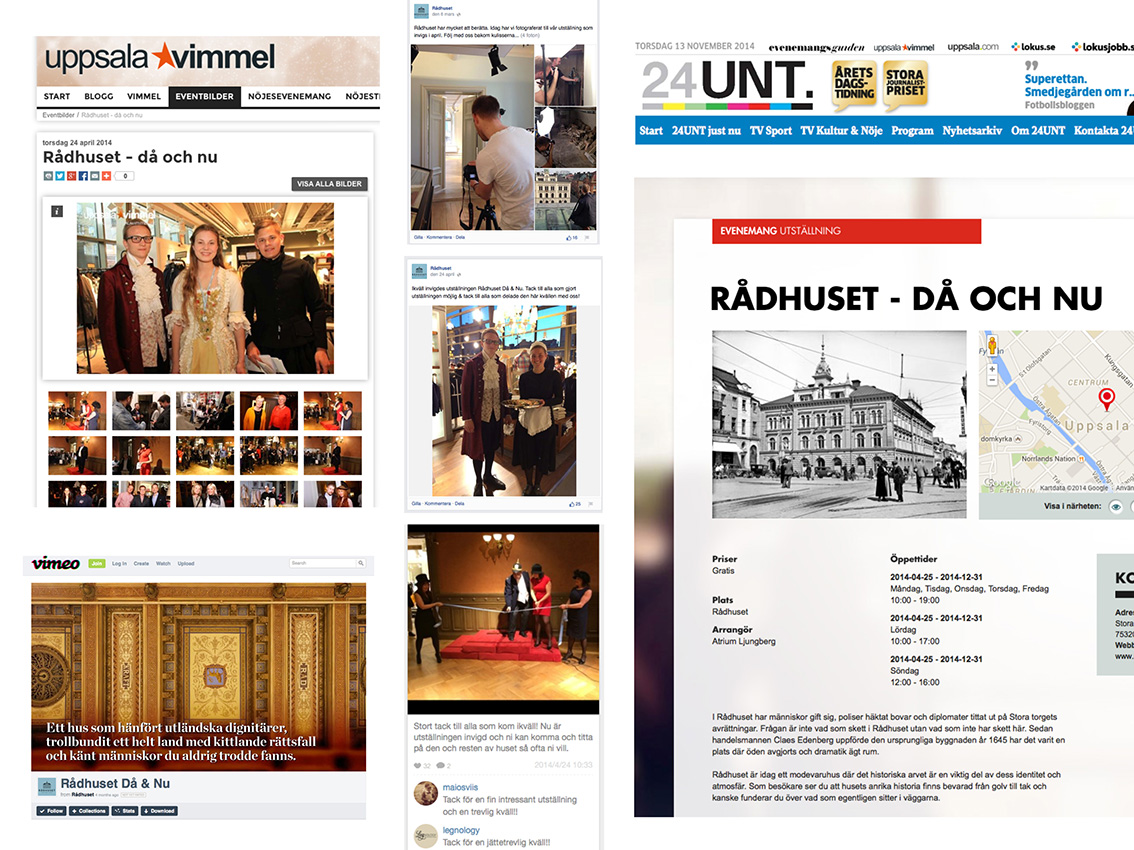Open TV Kultur & Nöje menu item
The height and width of the screenshot is (850, 1134).
tap(841, 131)
